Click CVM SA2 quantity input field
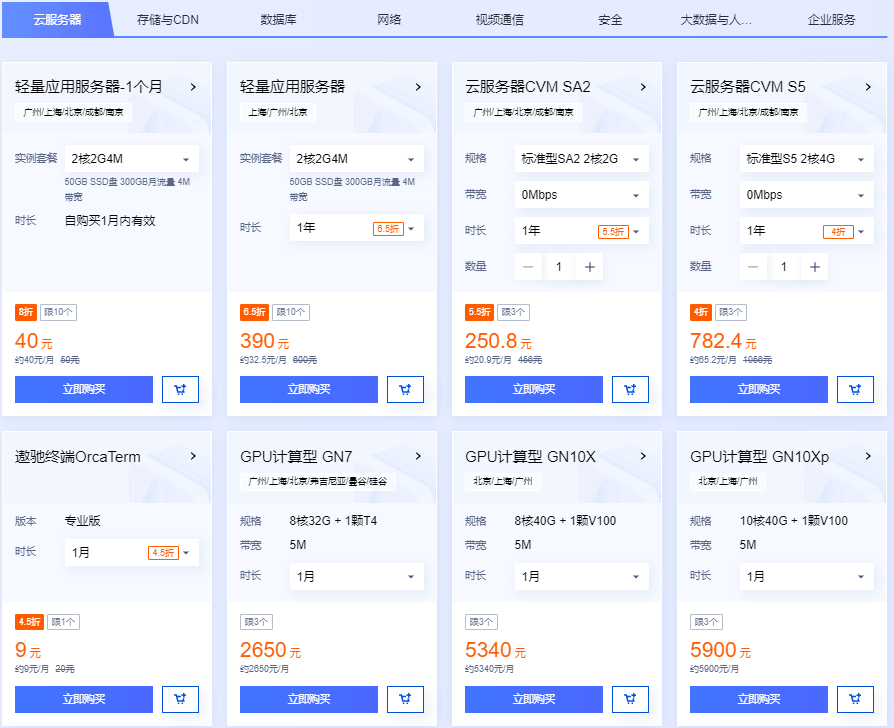The height and width of the screenshot is (728, 894). [559, 267]
